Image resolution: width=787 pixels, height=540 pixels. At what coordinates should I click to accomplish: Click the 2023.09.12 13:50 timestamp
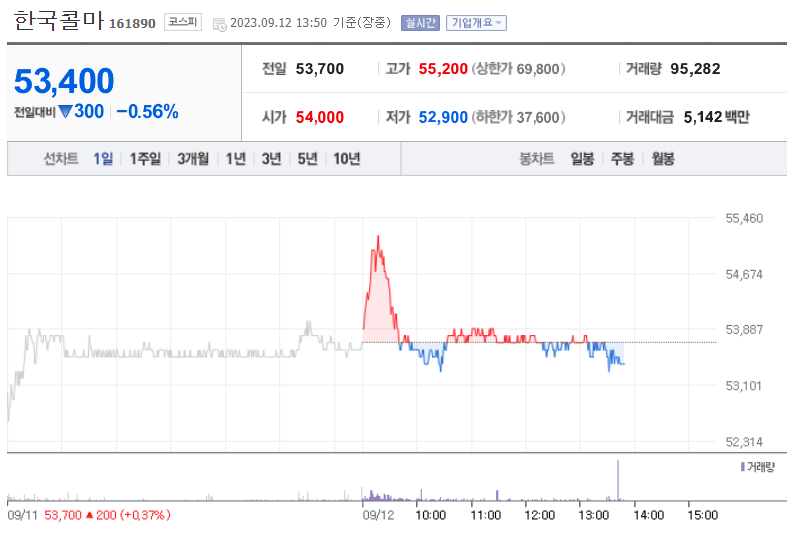click(x=279, y=23)
